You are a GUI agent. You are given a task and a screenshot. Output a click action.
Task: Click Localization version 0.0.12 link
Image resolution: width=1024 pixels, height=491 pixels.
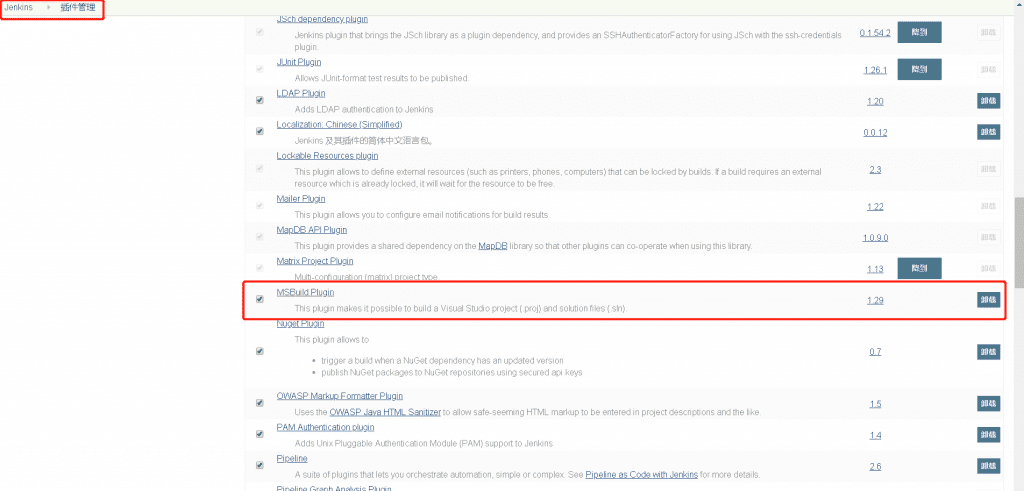pyautogui.click(x=875, y=133)
